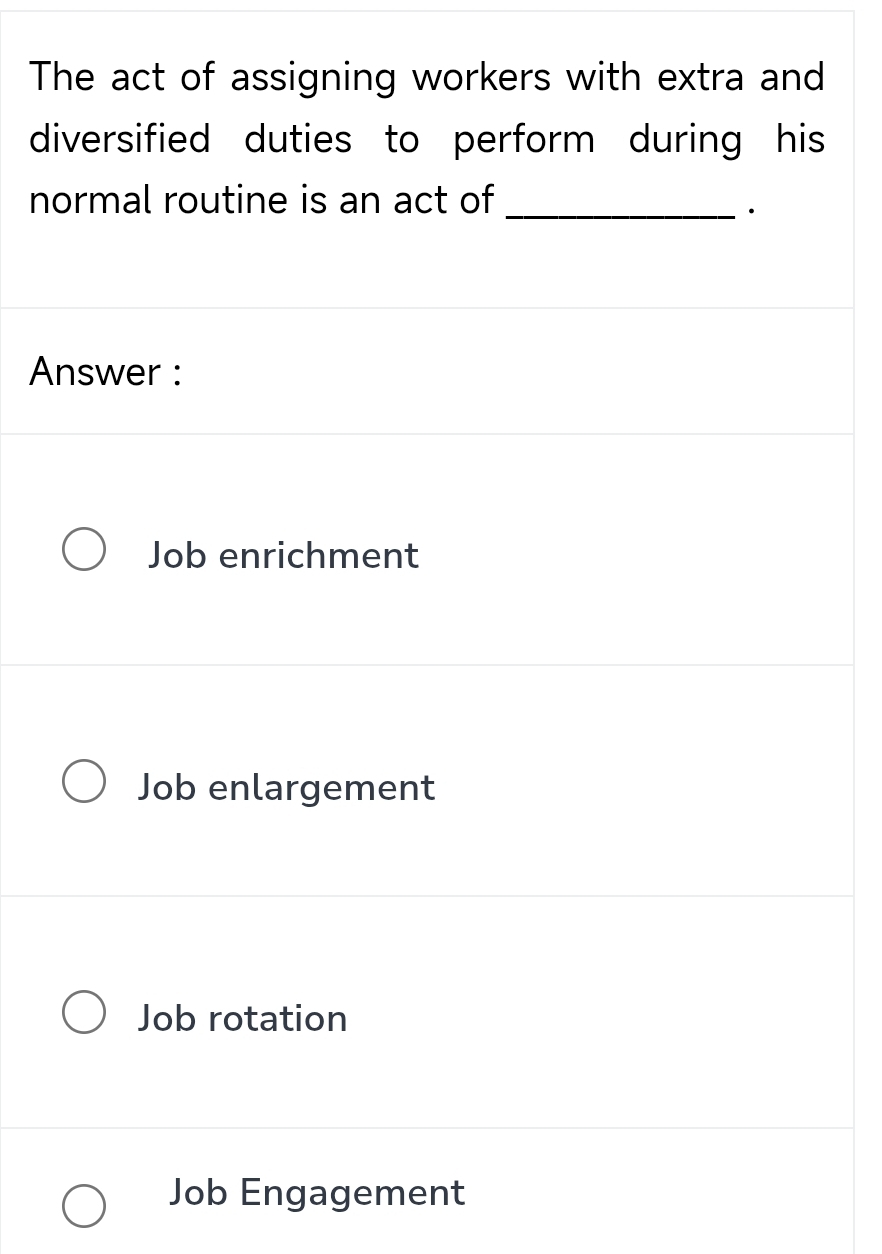This screenshot has height=1254, width=882.
Task: Select the Job enrichment radio button
Action: (85, 553)
